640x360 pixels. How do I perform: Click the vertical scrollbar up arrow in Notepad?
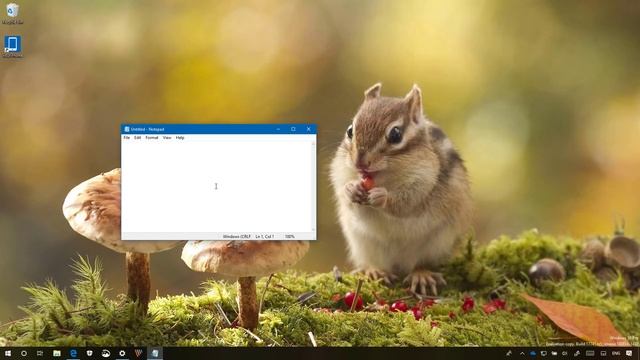coord(313,144)
